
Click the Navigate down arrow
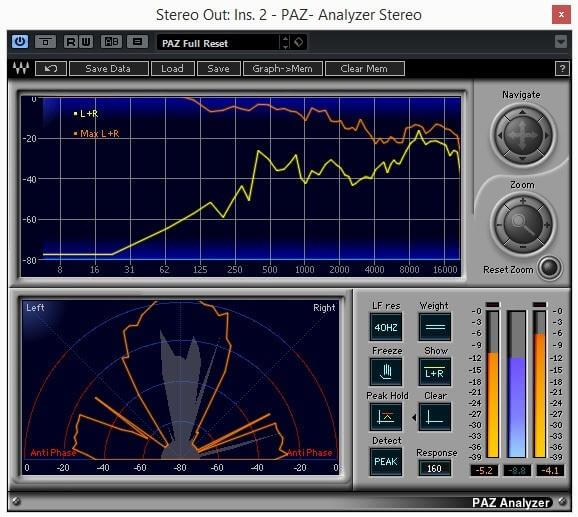tap(522, 158)
